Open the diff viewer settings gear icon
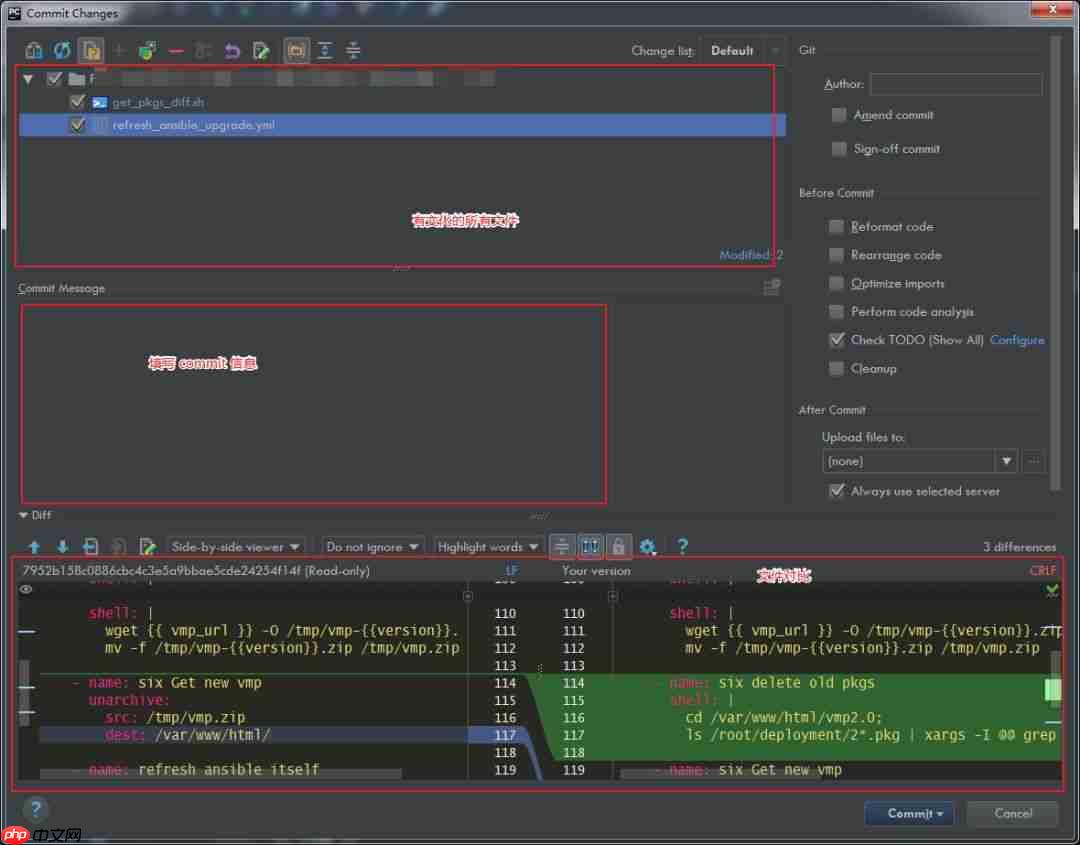Image resolution: width=1080 pixels, height=845 pixels. tap(649, 547)
